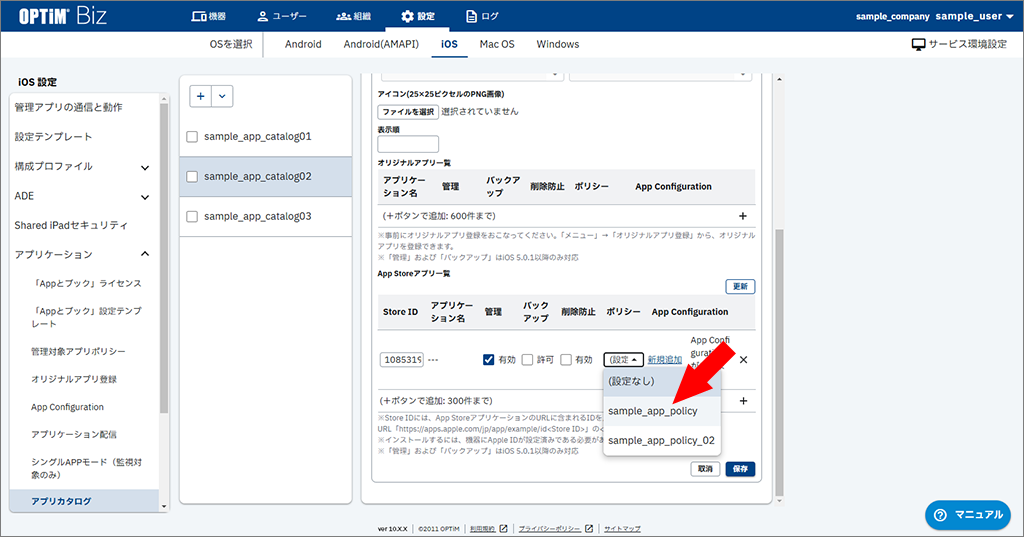The image size is (1024, 537).
Task: Click plus button to add catalog
Action: (x=200, y=96)
